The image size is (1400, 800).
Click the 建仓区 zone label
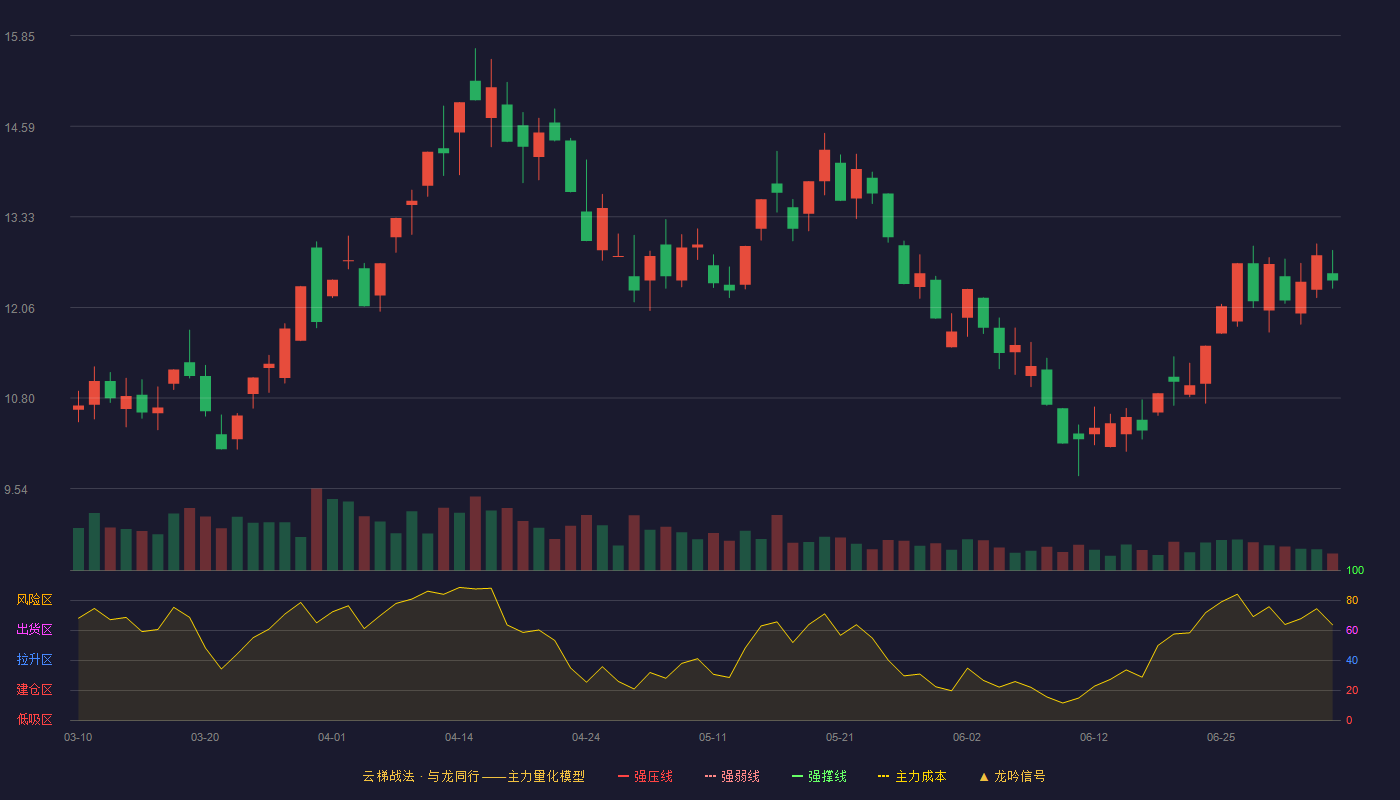coord(34,690)
